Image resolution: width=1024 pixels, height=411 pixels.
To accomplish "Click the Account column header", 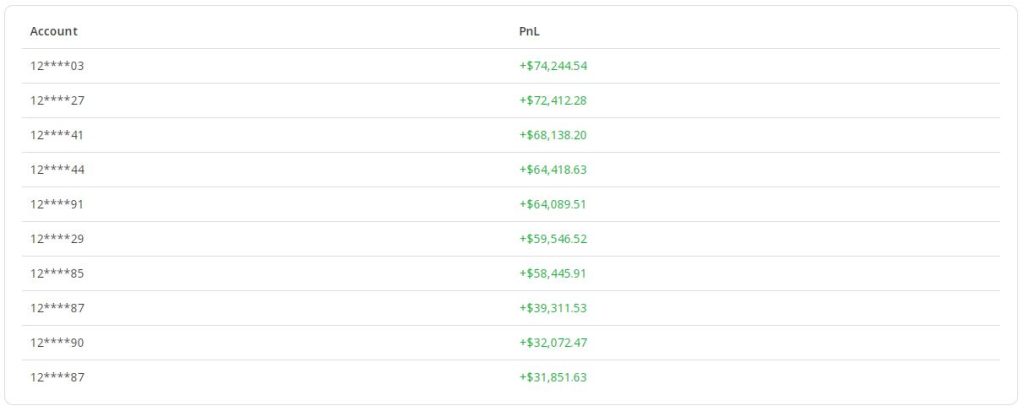I will point(54,31).
